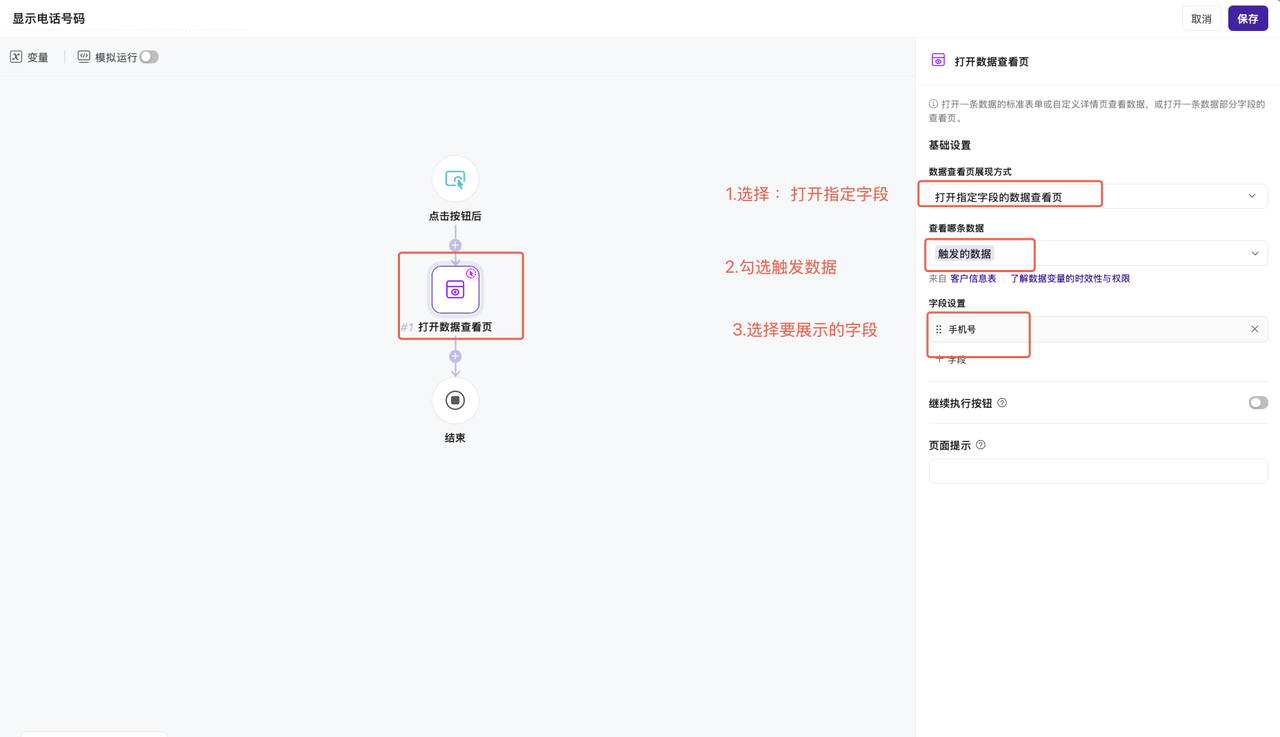1280x737 pixels.
Task: Add a step via plus above 打开数据查看页
Action: [x=455, y=245]
